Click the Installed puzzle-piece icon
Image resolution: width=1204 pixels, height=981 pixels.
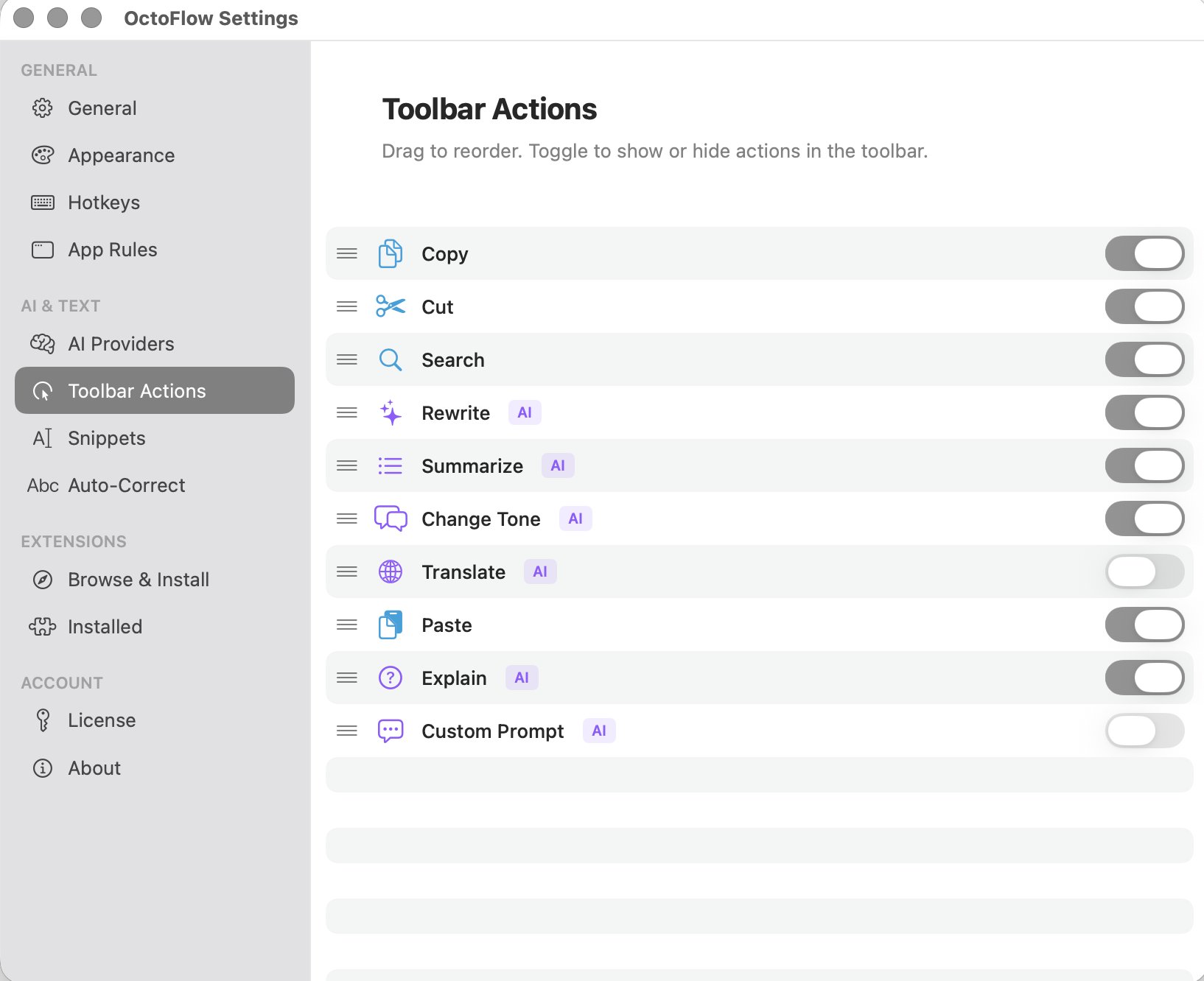[x=43, y=627]
